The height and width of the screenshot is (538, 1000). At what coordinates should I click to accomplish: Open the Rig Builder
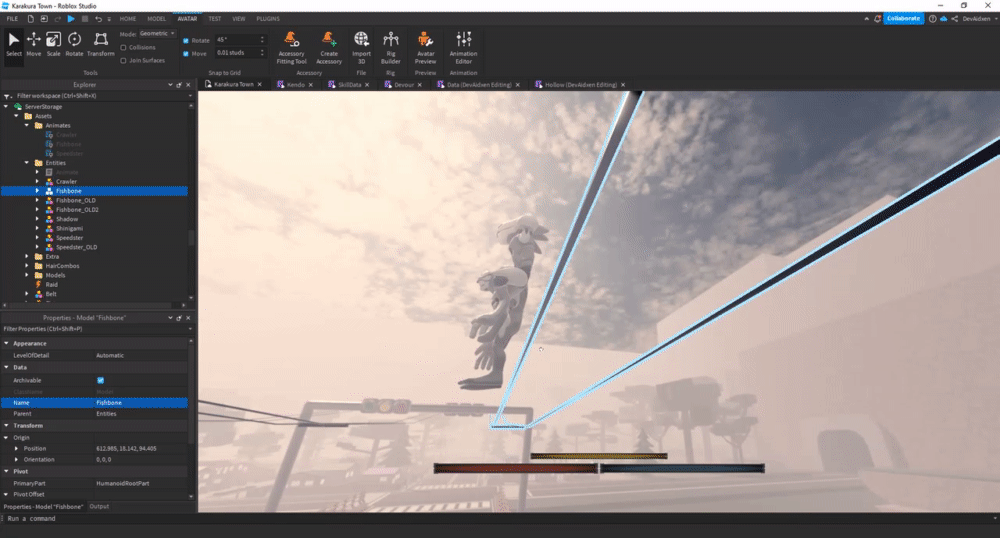pos(390,48)
